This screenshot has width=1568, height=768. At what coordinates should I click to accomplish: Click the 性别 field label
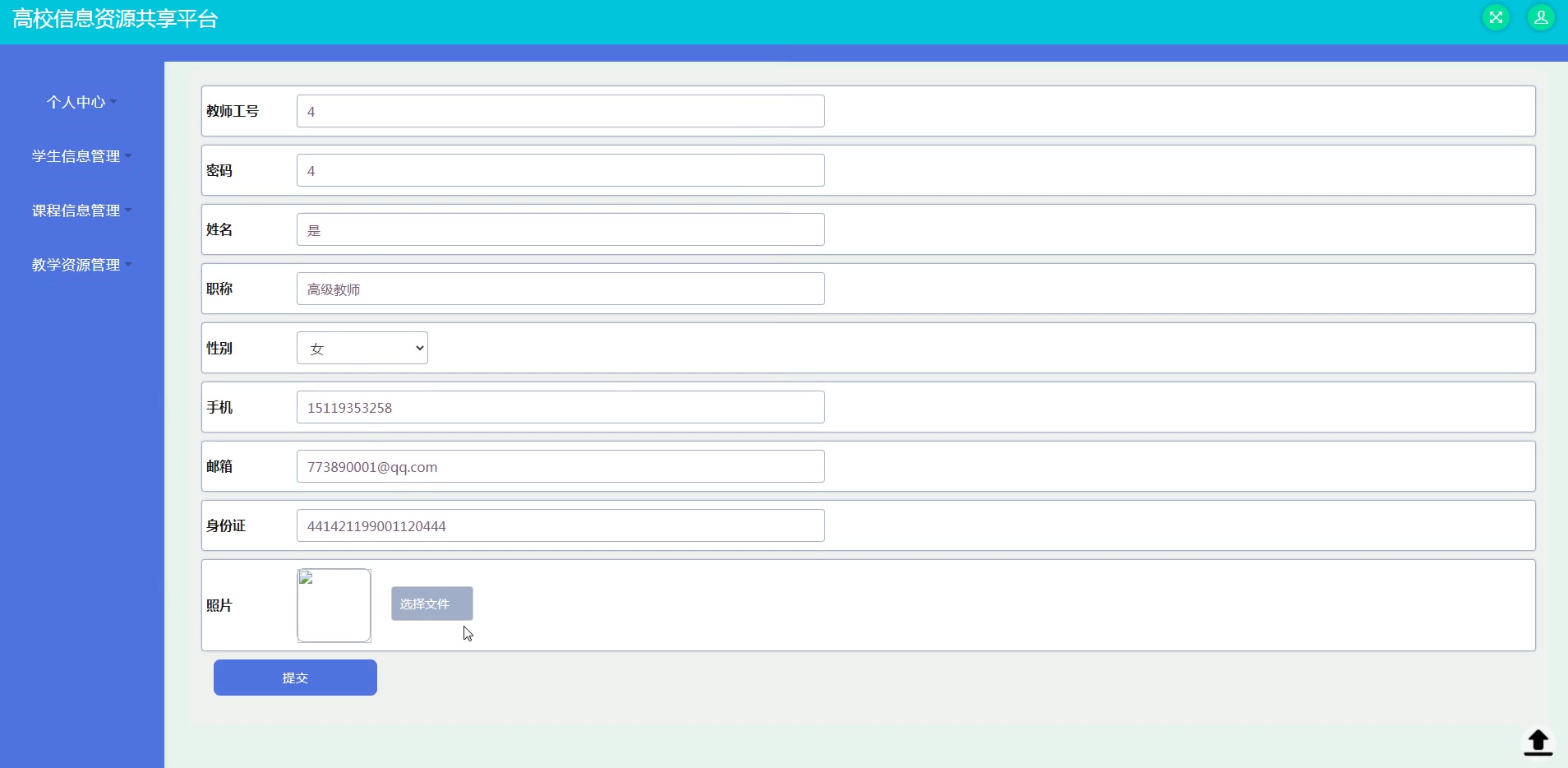tap(219, 348)
